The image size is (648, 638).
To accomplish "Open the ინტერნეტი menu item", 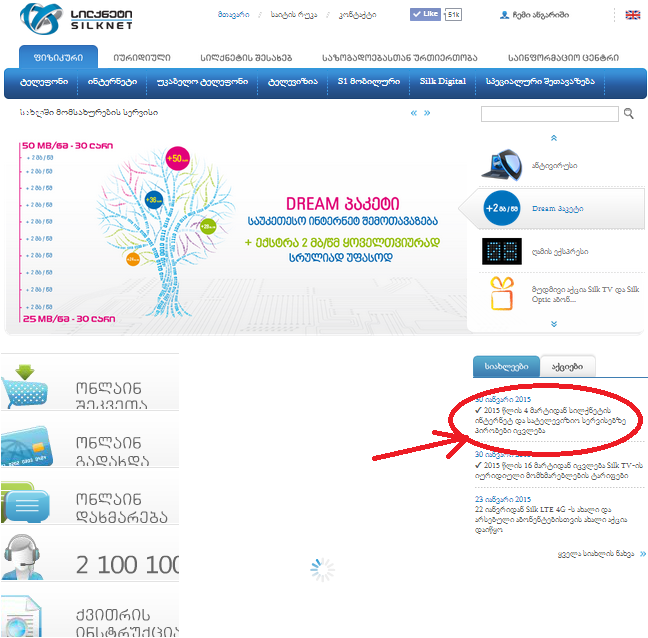I will coord(112,82).
